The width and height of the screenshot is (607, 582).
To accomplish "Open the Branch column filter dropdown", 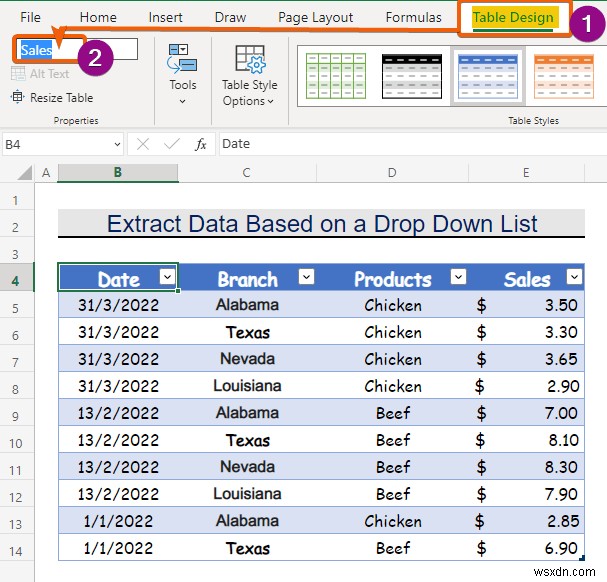I will (x=307, y=276).
